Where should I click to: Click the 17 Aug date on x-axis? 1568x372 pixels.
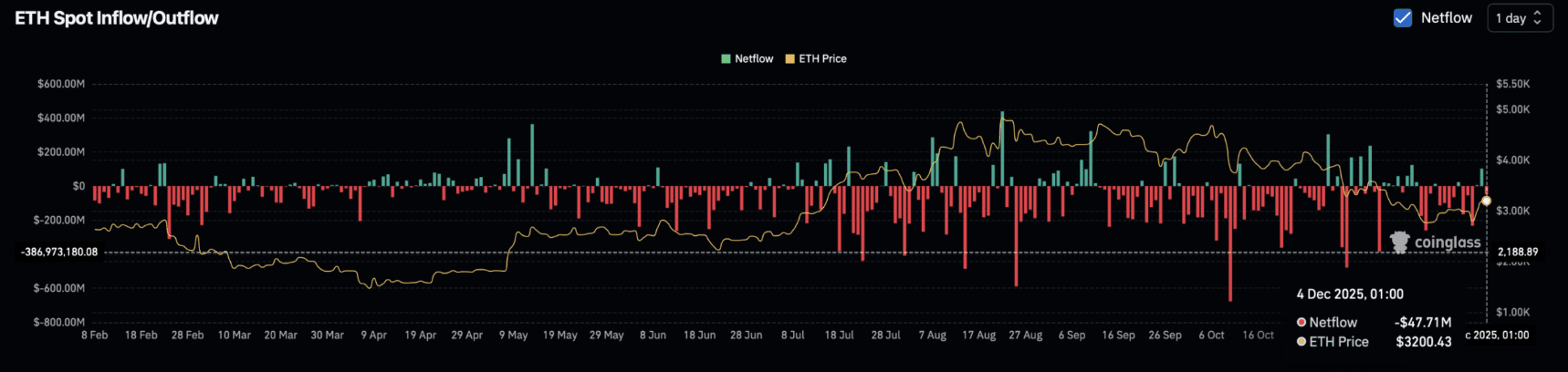click(978, 336)
